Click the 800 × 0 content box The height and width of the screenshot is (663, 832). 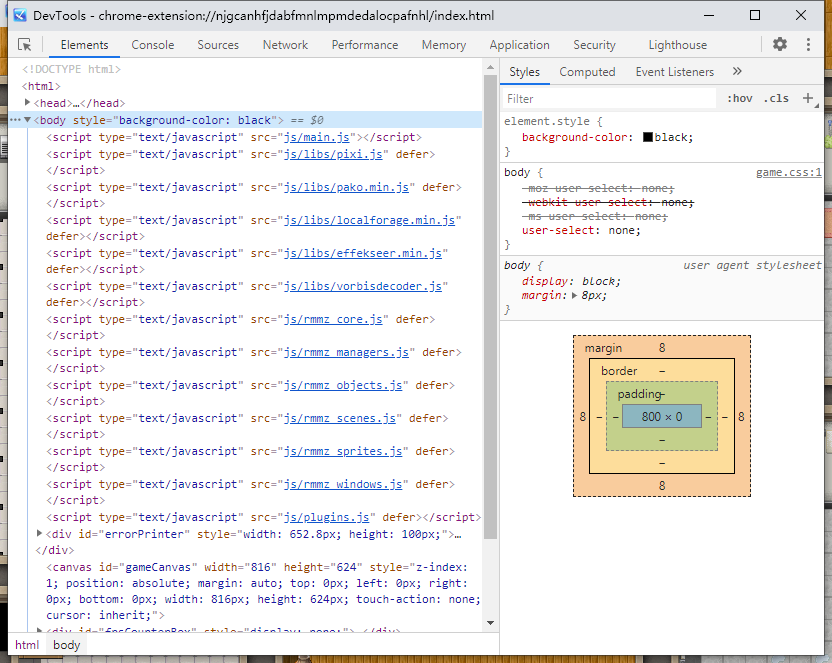(662, 416)
